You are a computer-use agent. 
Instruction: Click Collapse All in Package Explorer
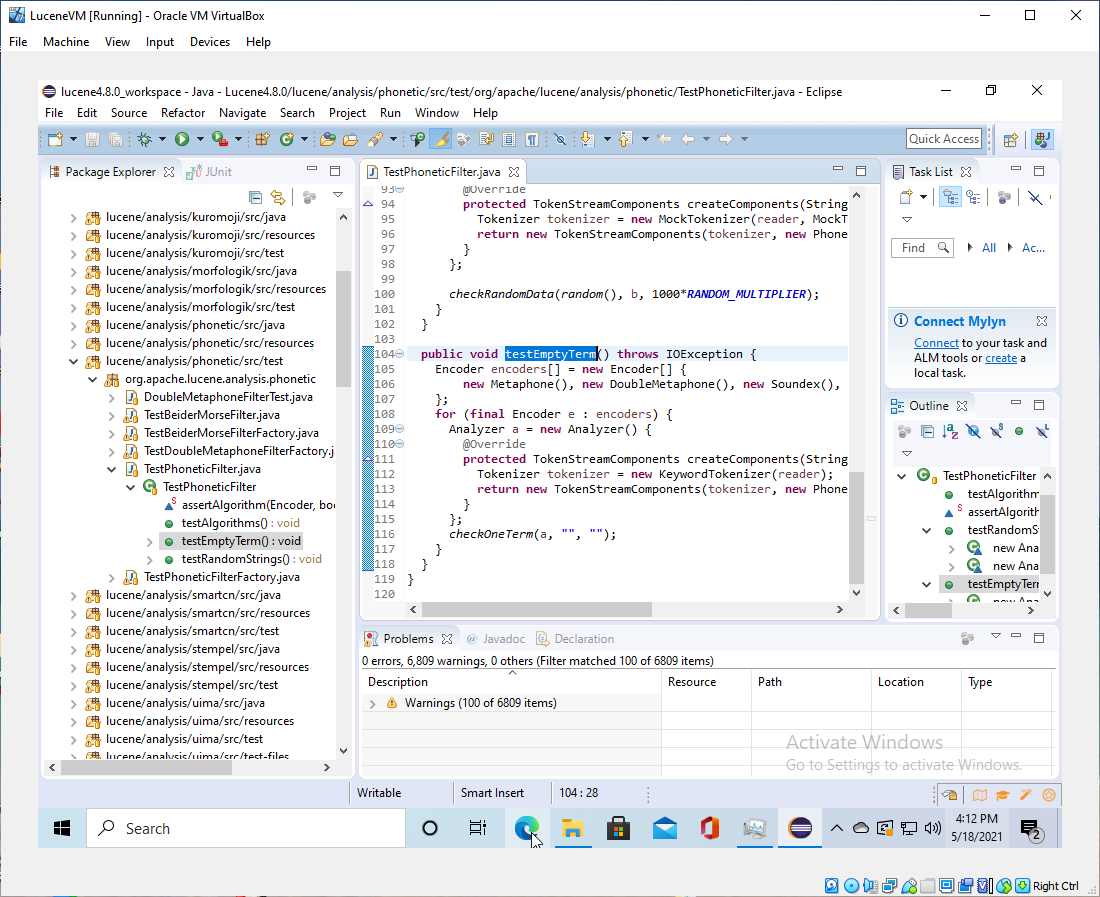tap(256, 197)
